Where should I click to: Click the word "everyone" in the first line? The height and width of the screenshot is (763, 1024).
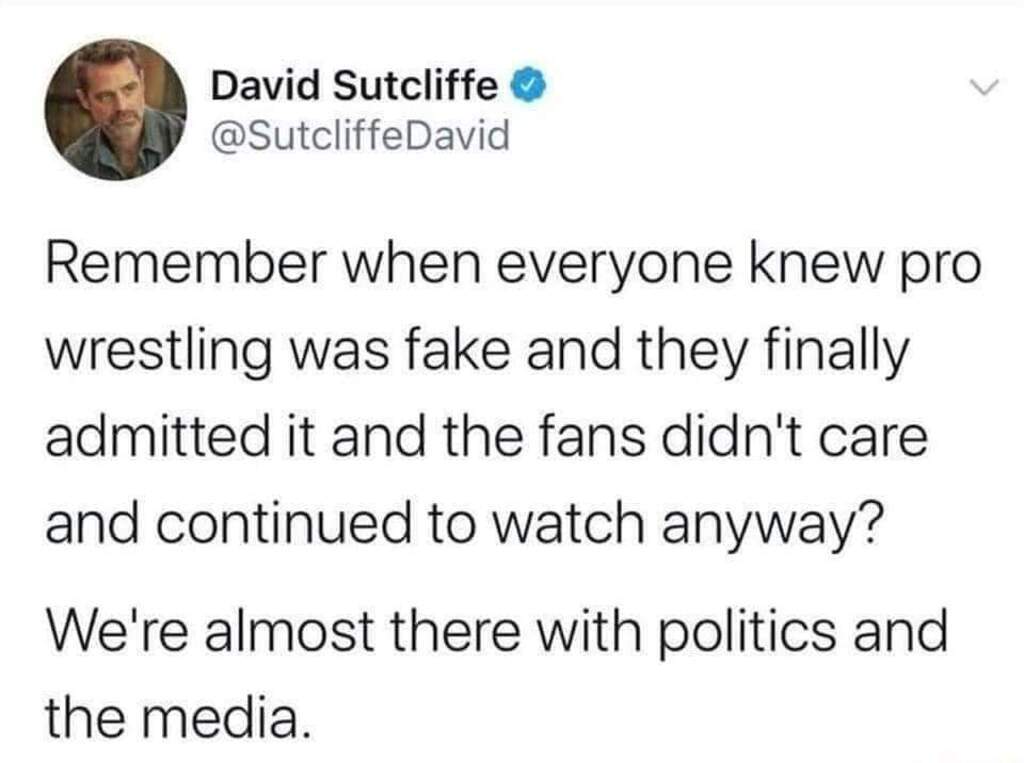point(616,269)
